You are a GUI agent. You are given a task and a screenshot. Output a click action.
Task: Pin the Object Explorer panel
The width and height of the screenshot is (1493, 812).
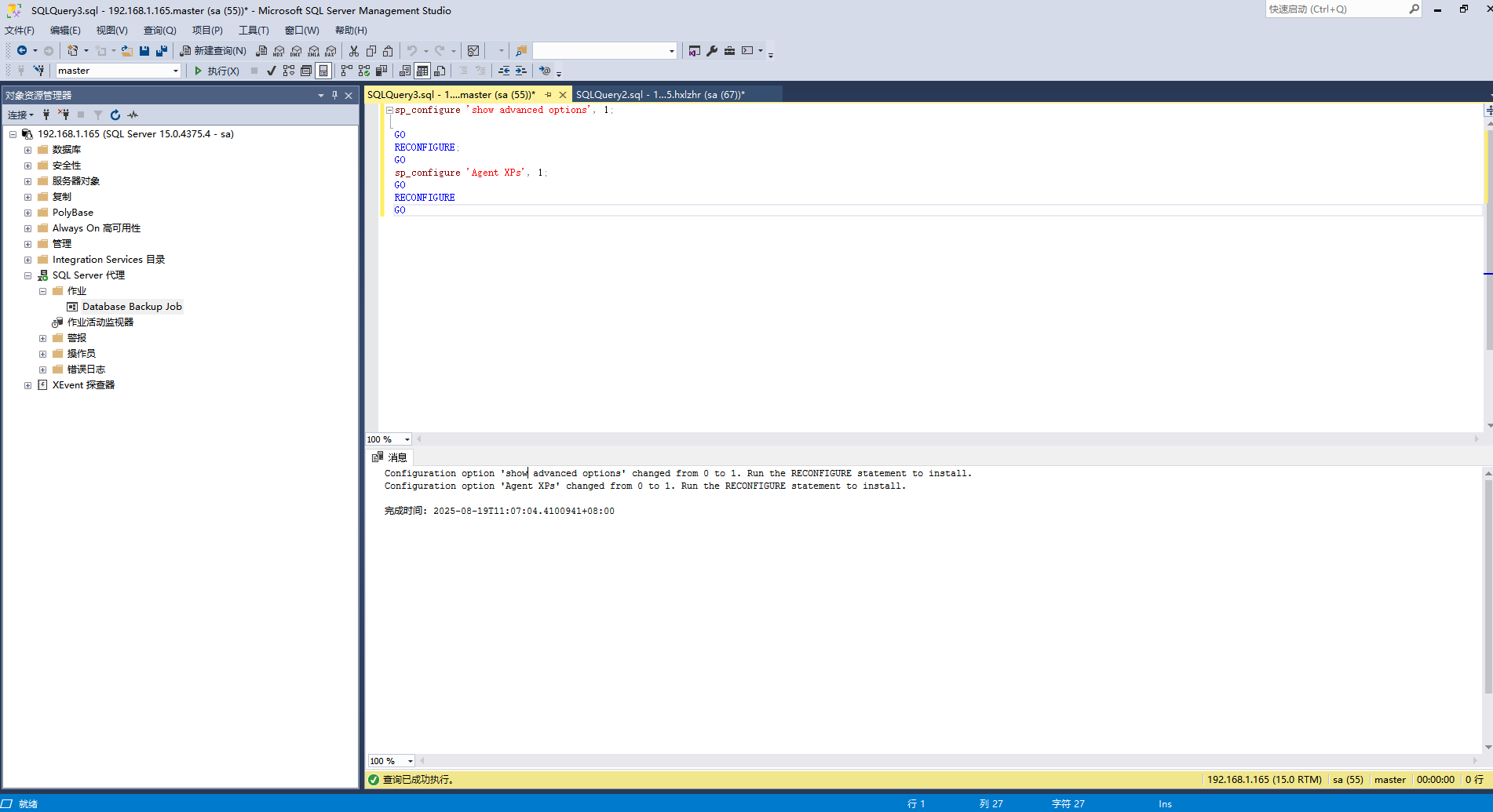tap(334, 95)
